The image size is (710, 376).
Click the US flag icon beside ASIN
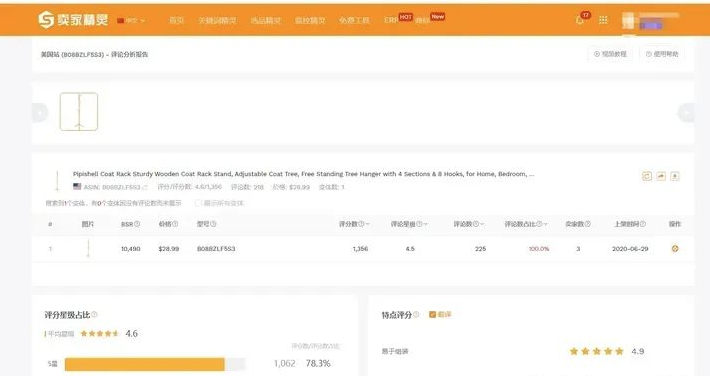(77, 187)
